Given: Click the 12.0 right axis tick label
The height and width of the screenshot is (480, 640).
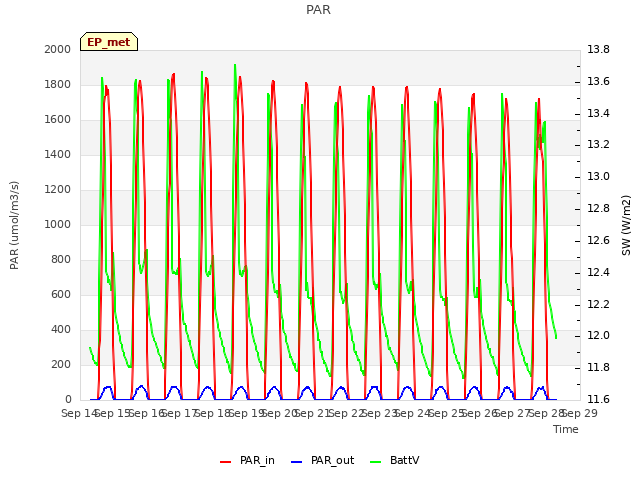Looking at the screenshot, I should [x=598, y=336].
